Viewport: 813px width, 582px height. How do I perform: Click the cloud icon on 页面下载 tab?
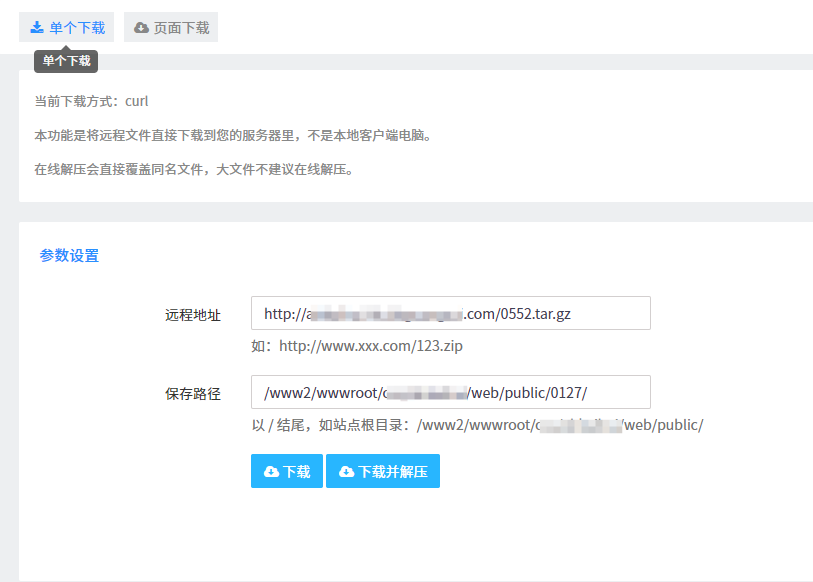coord(141,28)
